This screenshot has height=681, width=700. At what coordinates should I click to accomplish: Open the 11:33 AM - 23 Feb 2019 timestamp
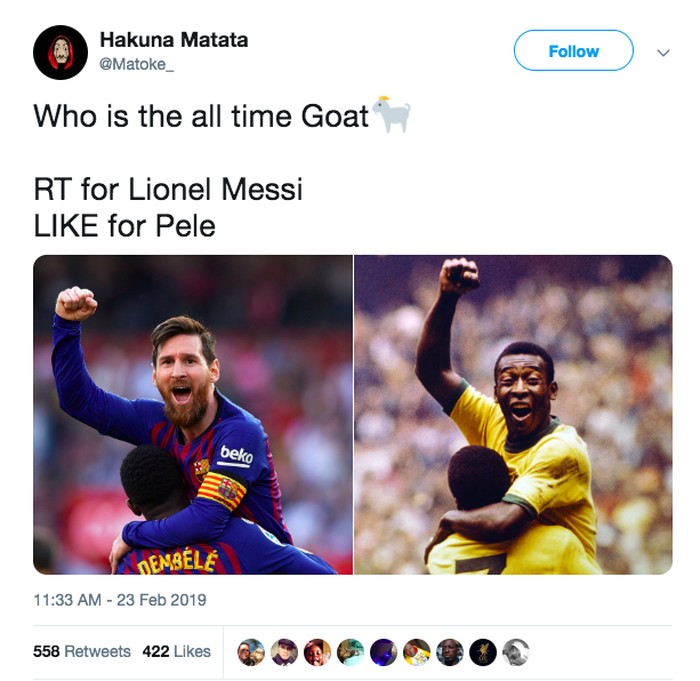coord(120,600)
